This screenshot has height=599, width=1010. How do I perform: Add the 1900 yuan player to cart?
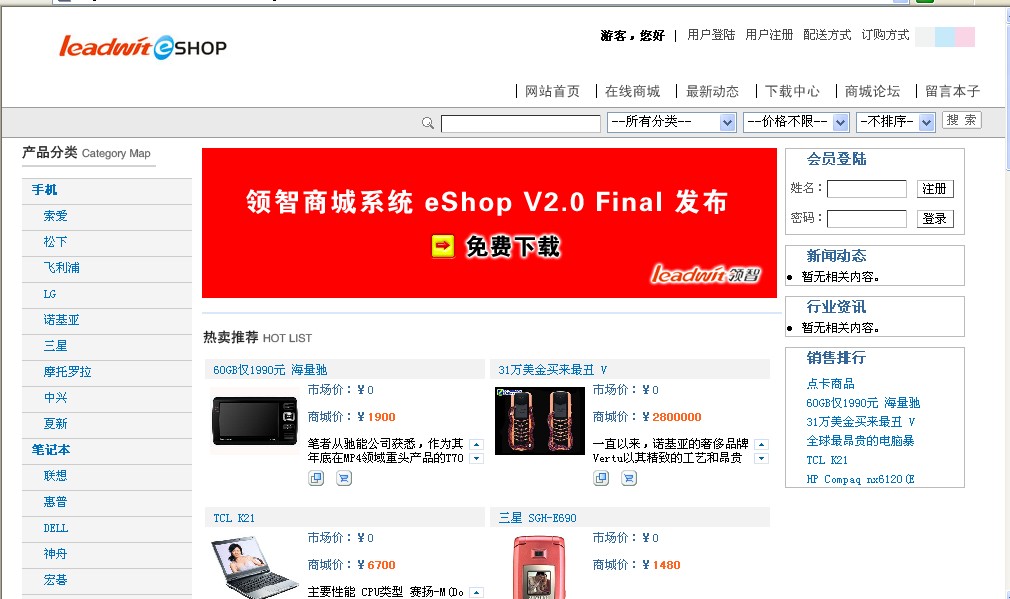click(344, 479)
